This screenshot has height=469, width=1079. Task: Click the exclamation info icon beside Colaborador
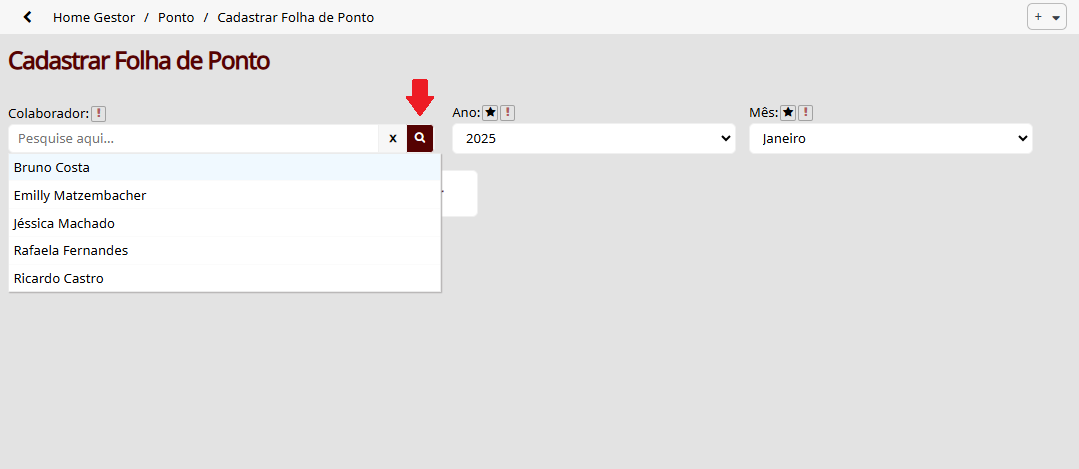click(x=99, y=113)
